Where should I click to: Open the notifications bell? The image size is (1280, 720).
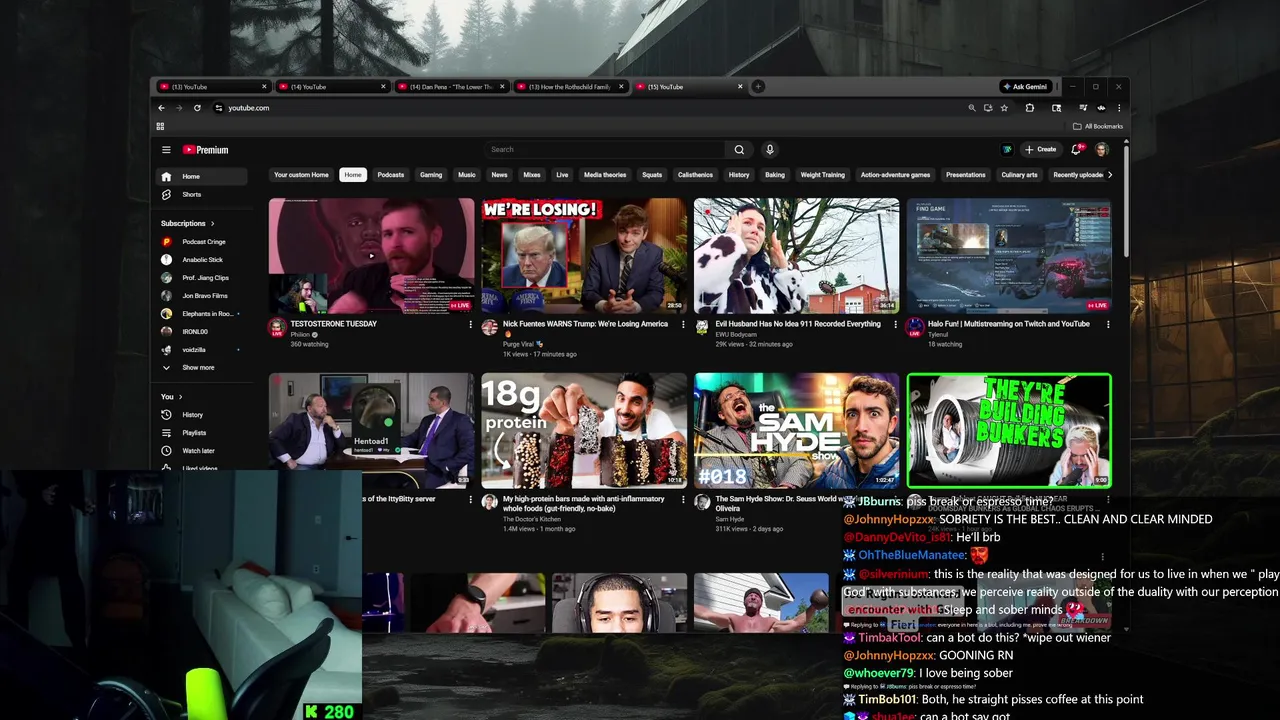1076,150
